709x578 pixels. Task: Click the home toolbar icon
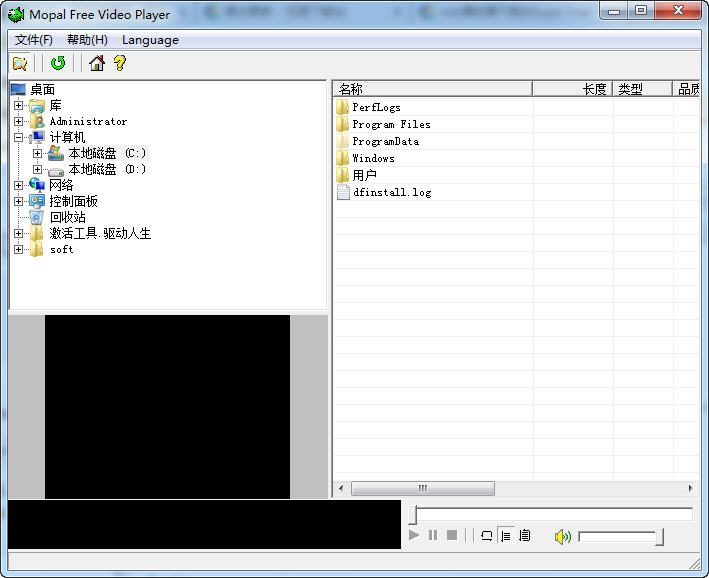tap(96, 63)
